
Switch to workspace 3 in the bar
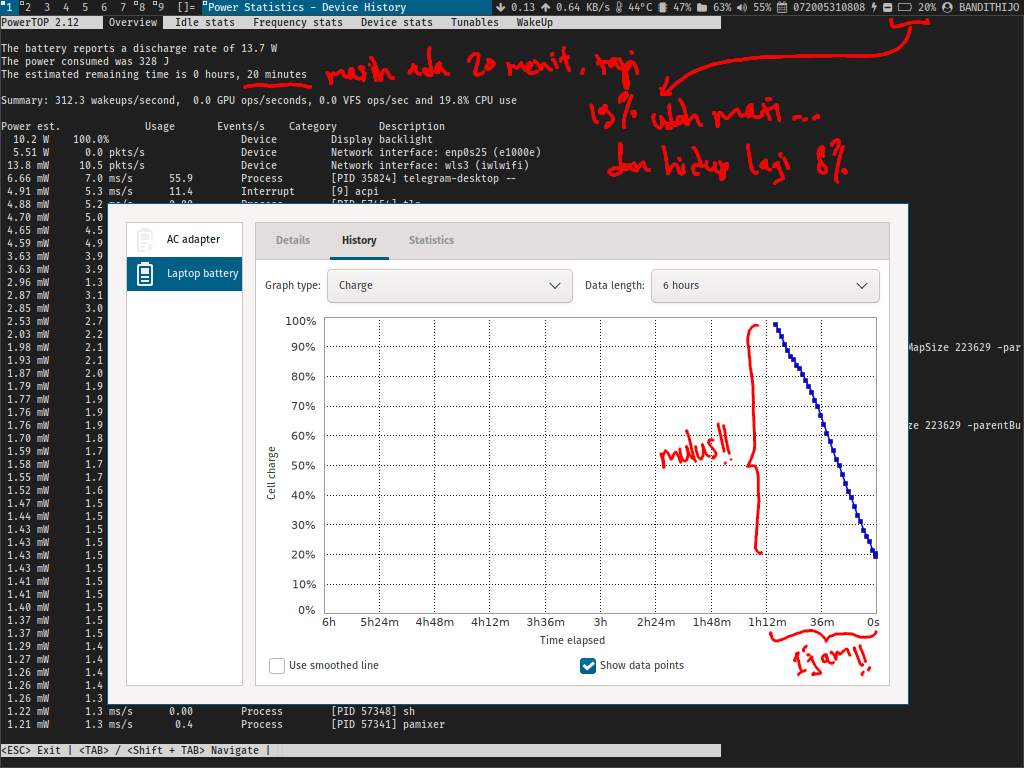tap(44, 7)
